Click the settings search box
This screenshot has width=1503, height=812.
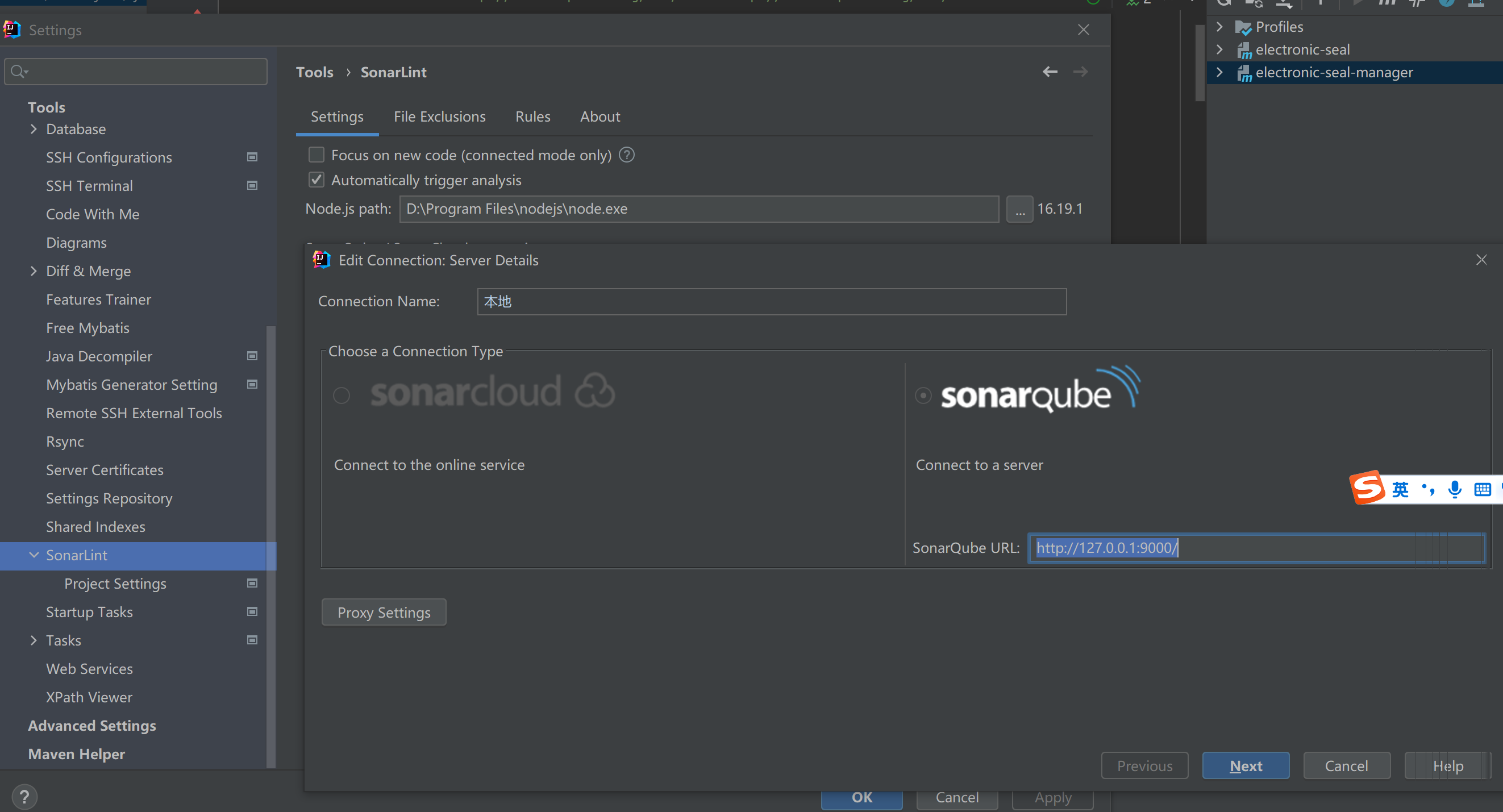[x=135, y=71]
